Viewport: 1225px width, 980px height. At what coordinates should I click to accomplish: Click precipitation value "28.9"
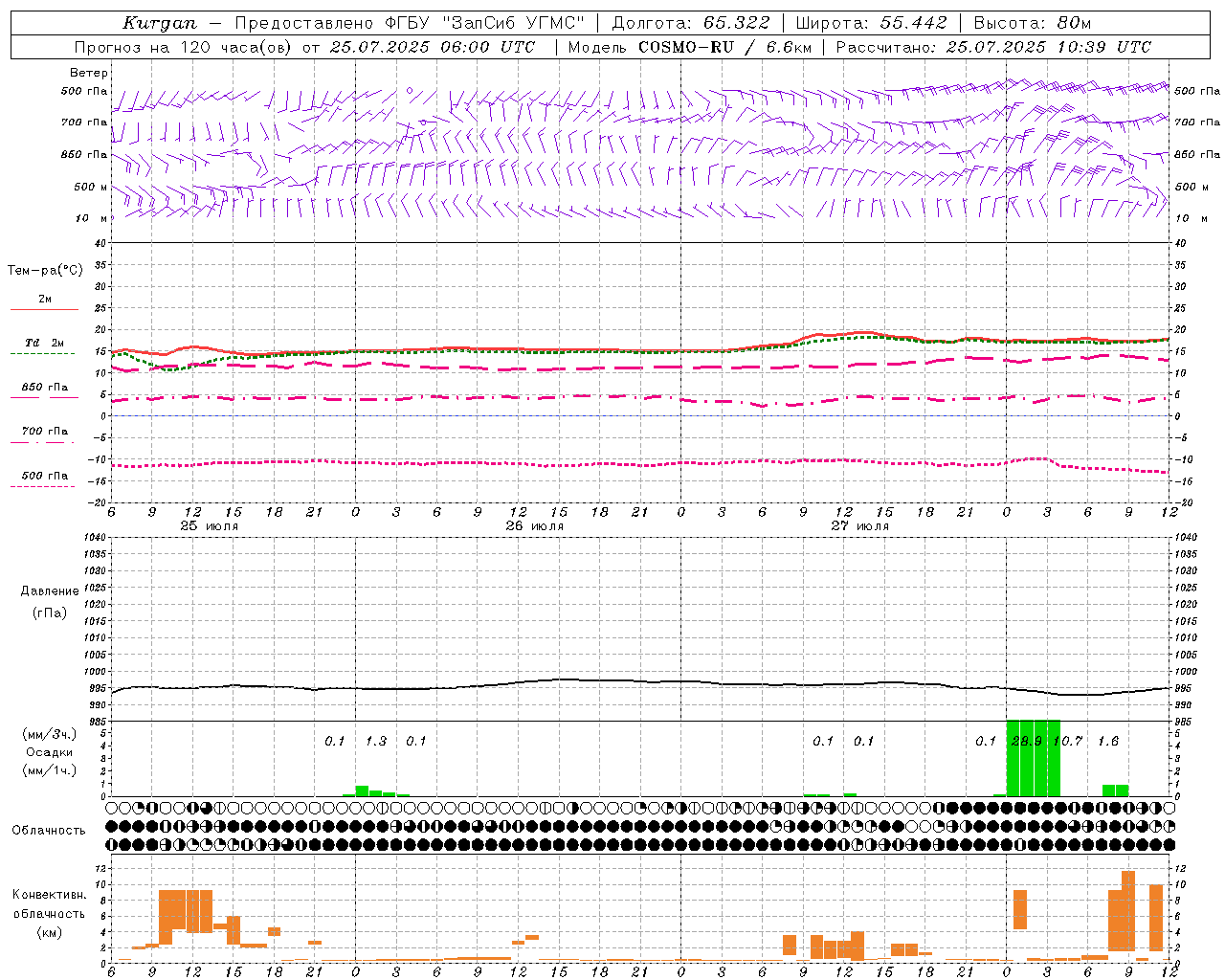1027,742
